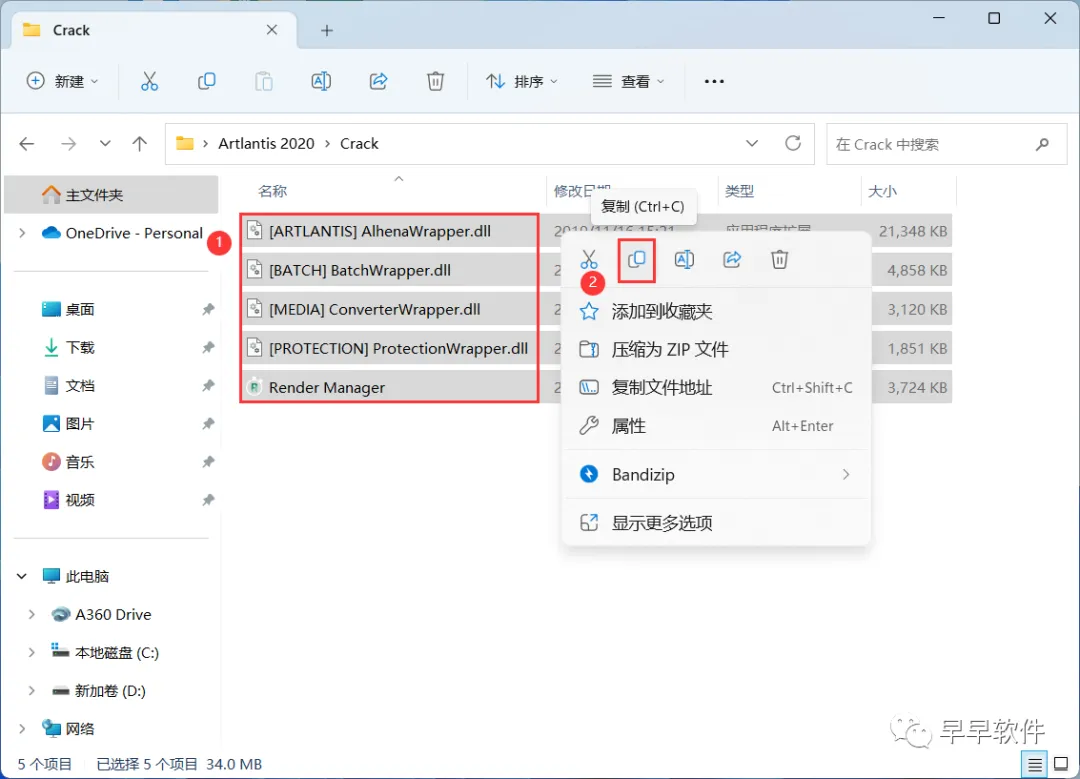Click the trash Delete icon in context menu
This screenshot has height=779, width=1080.
click(x=779, y=260)
